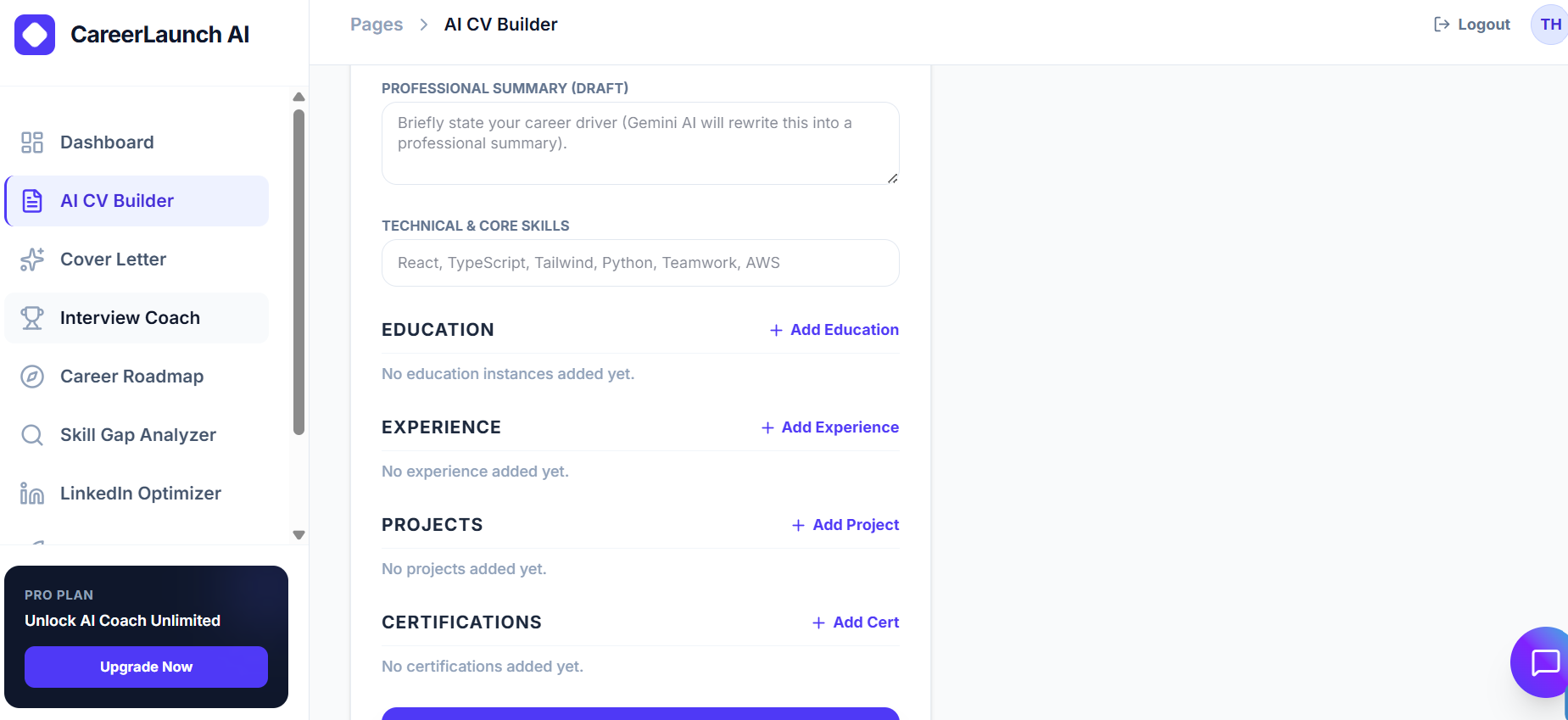Viewport: 1568px width, 720px height.
Task: Click the sidebar scroll down arrow
Action: pos(299,535)
